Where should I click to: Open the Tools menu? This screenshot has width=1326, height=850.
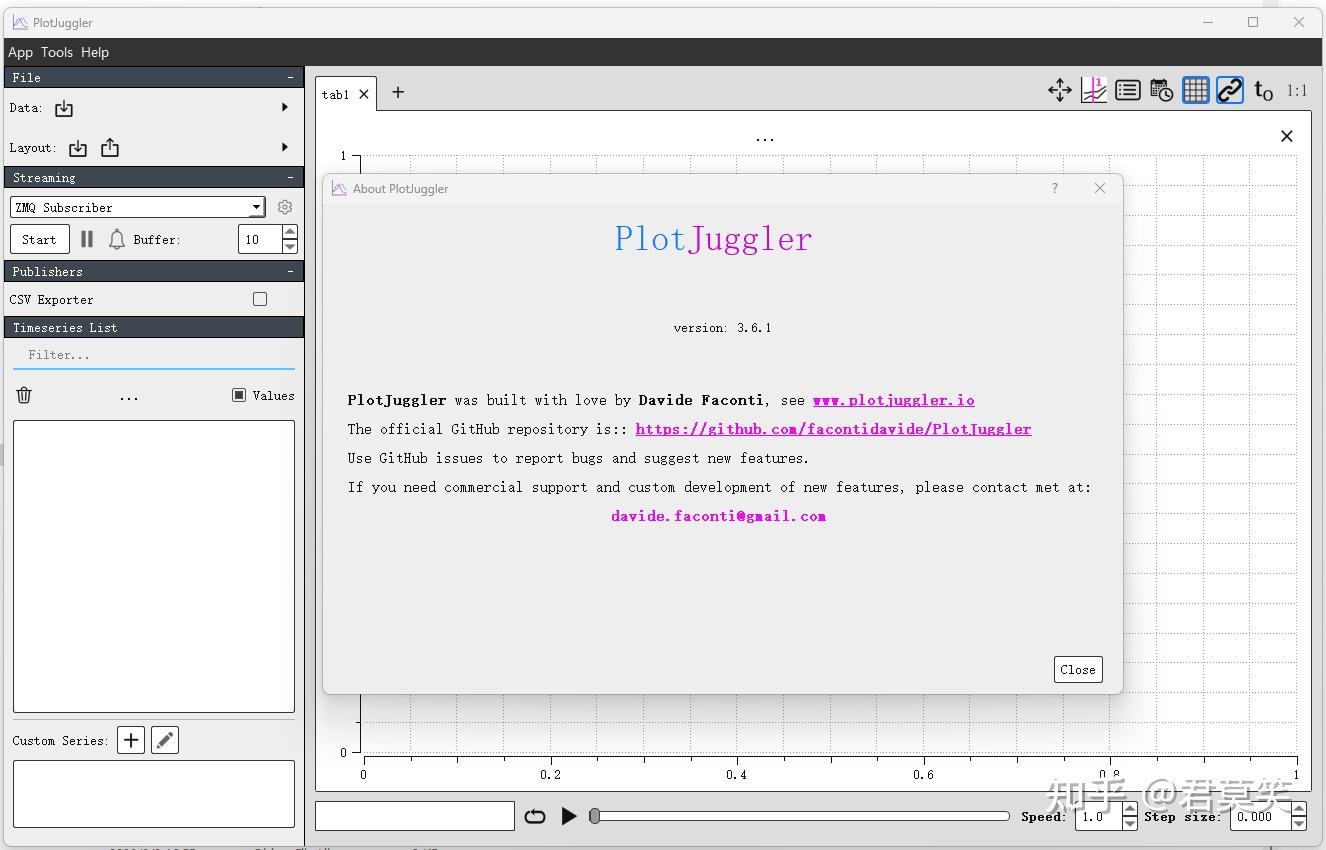[x=57, y=52]
